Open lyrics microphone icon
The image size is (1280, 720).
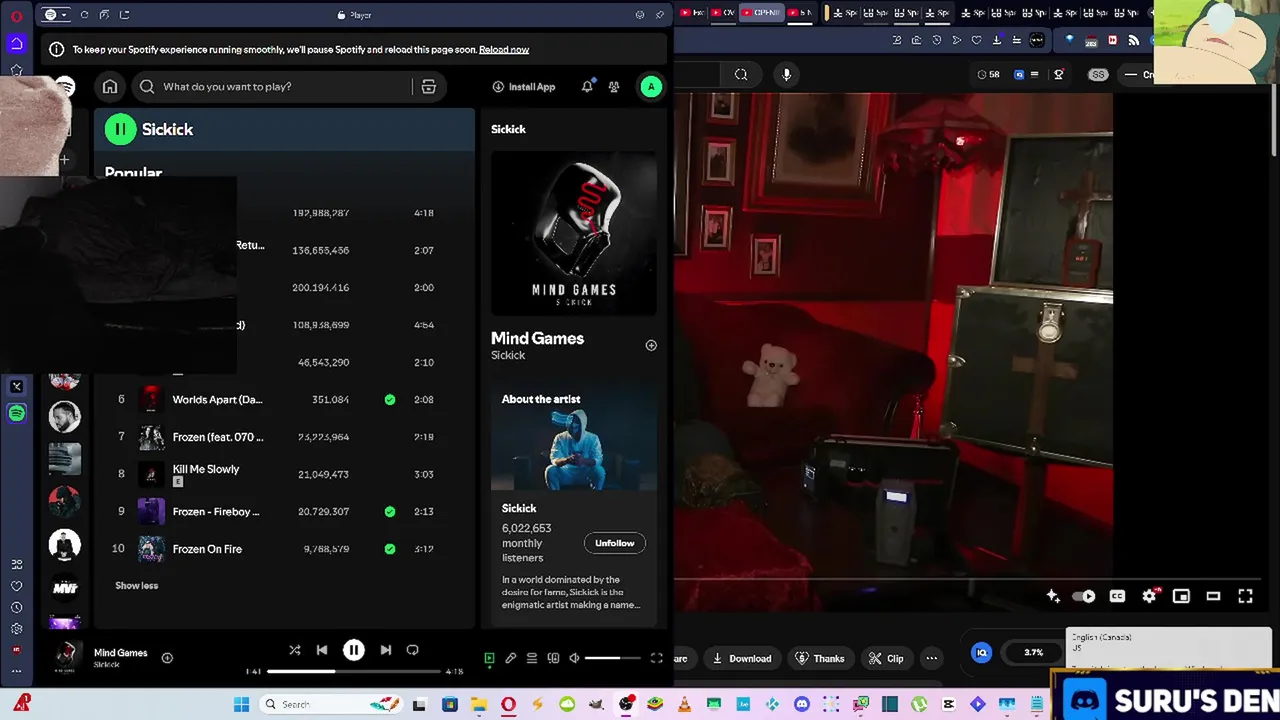(510, 658)
